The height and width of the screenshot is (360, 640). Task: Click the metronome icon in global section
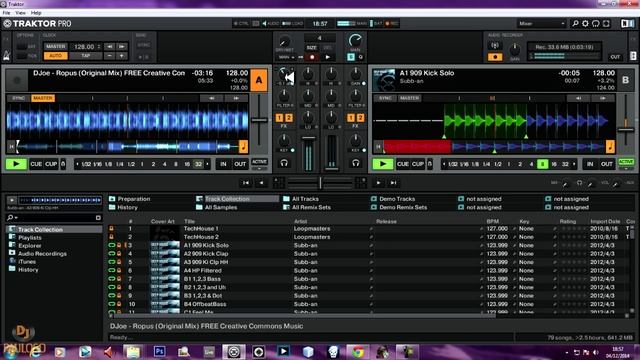(7, 56)
